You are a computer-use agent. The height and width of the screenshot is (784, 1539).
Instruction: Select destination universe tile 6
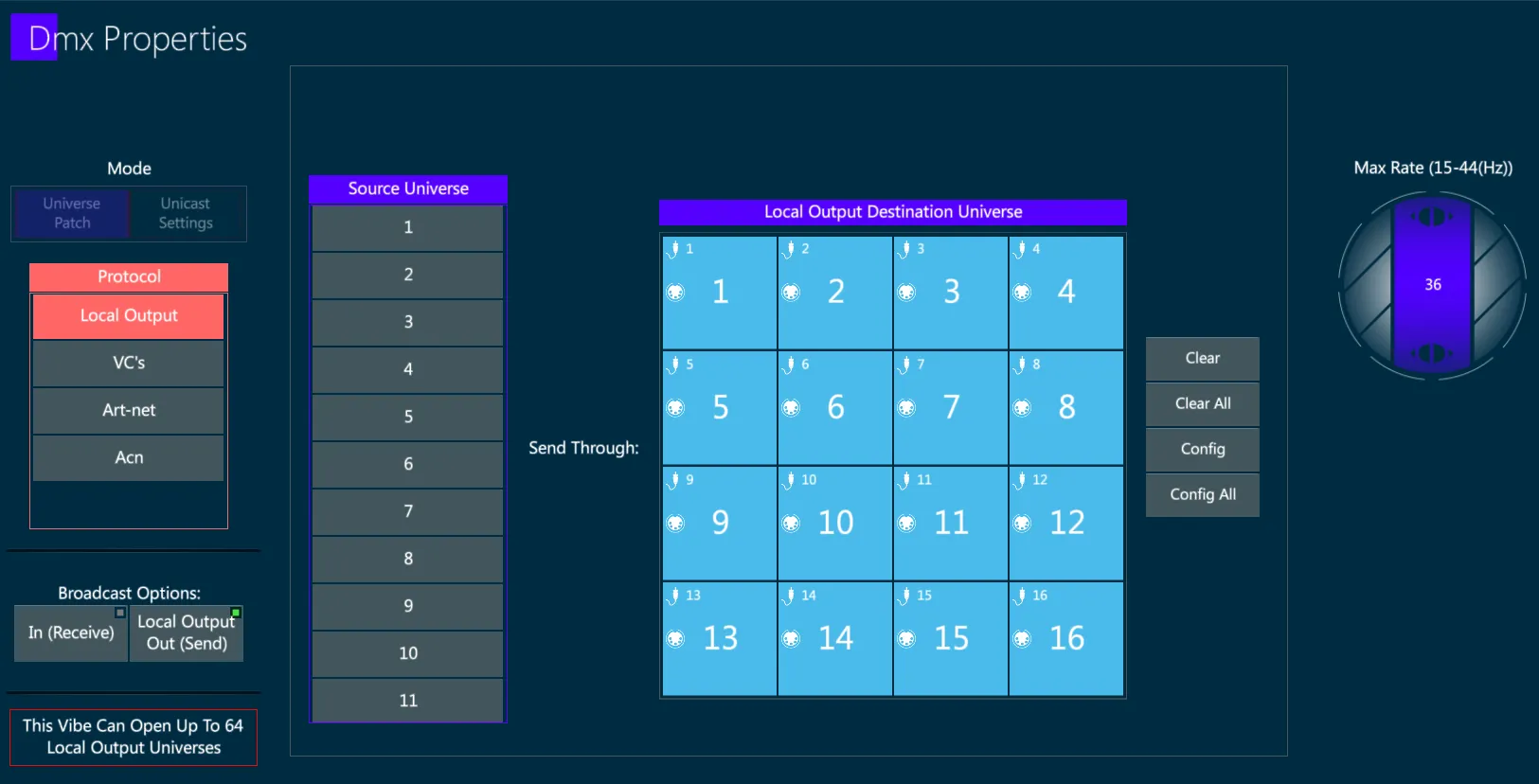[x=835, y=408]
